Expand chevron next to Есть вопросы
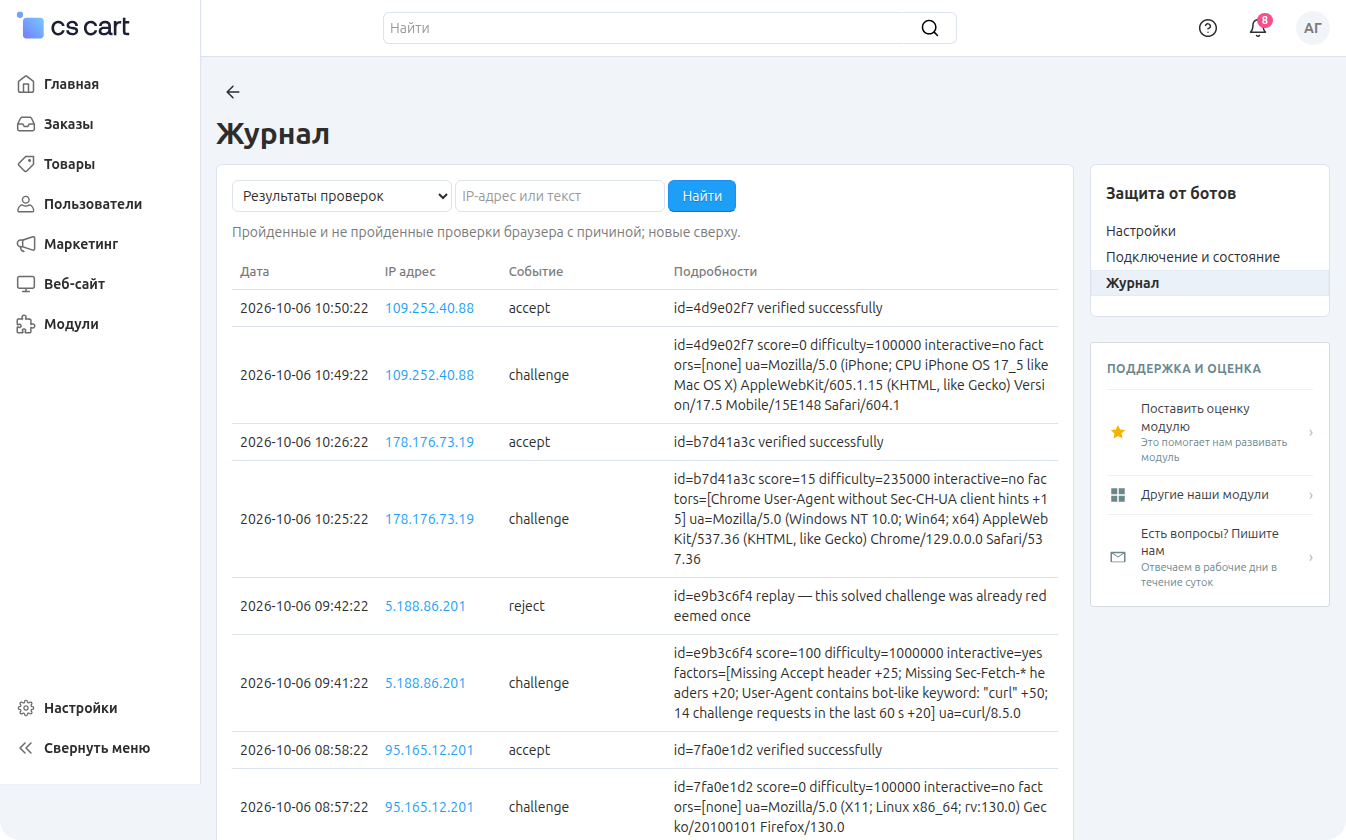The height and width of the screenshot is (840, 1346). tap(1310, 557)
